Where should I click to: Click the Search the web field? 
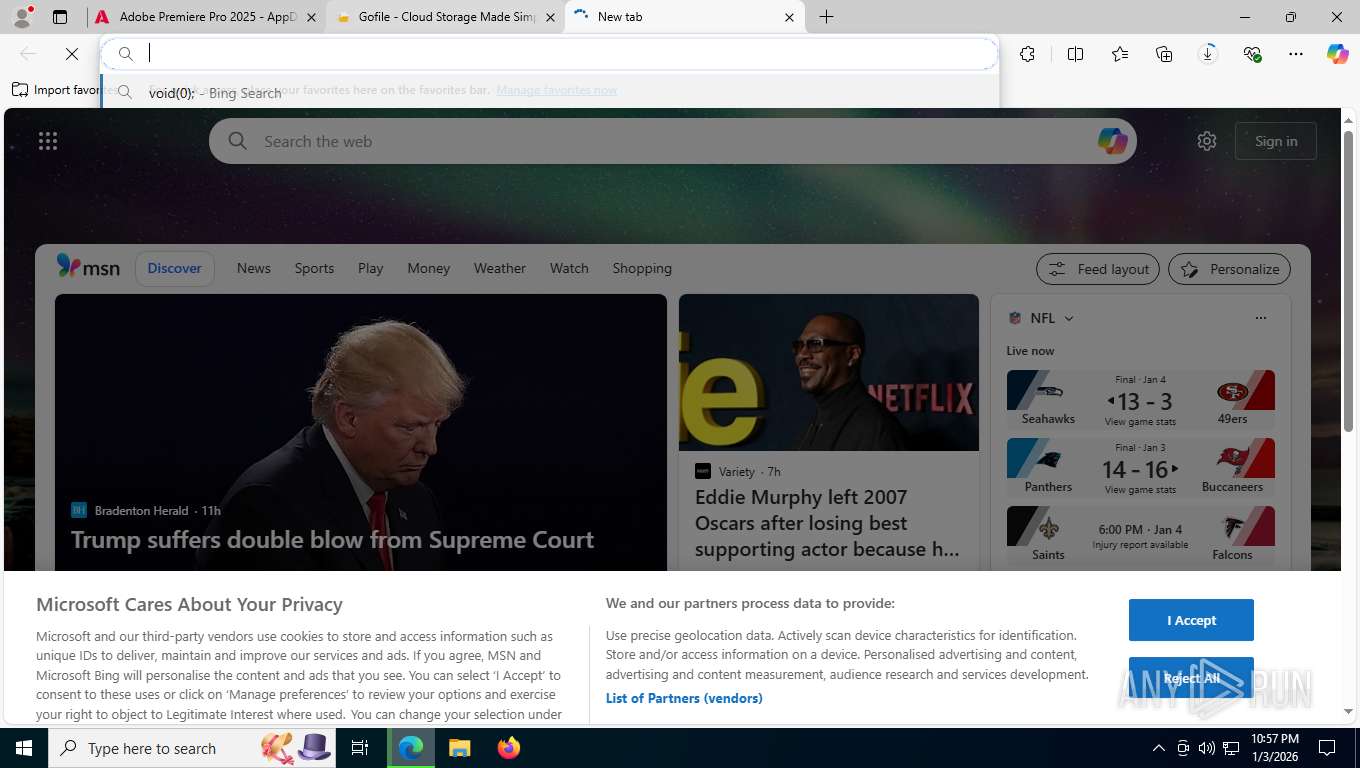tap(672, 141)
